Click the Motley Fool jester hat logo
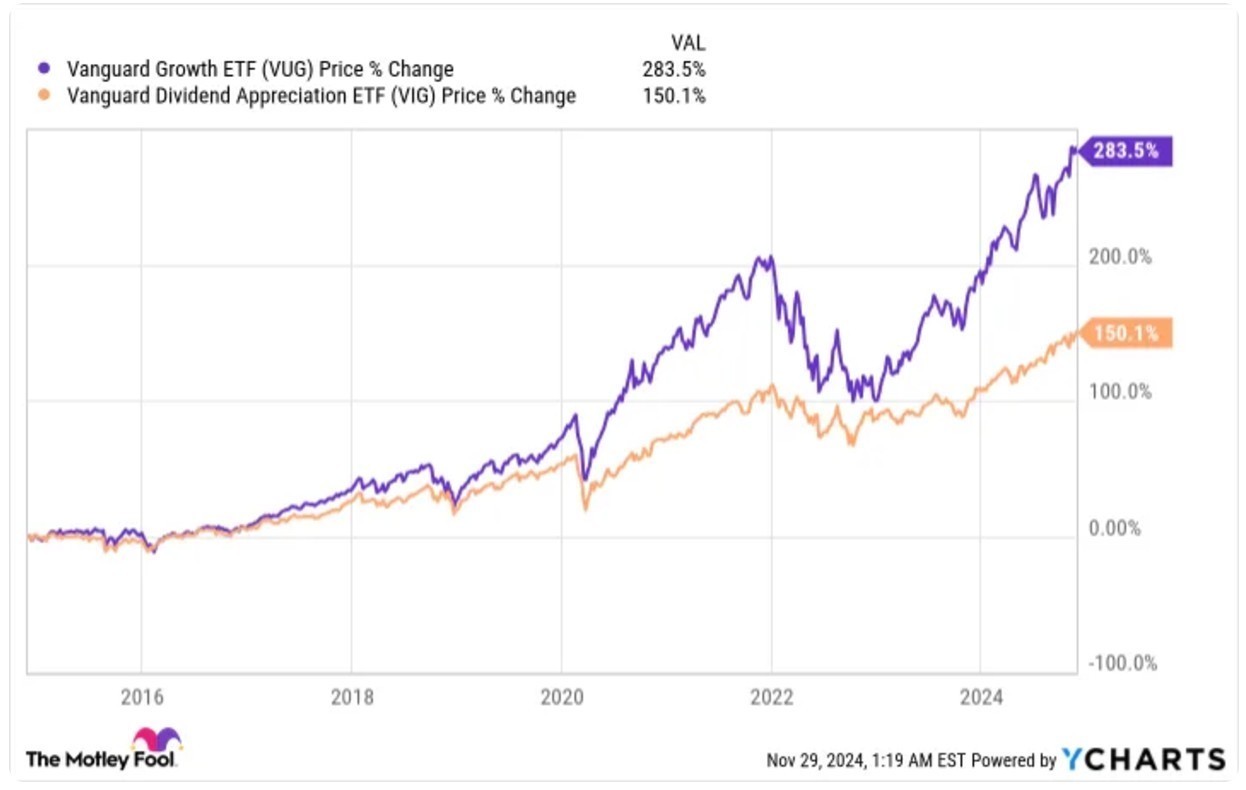Image resolution: width=1246 pixels, height=790 pixels. (x=157, y=741)
